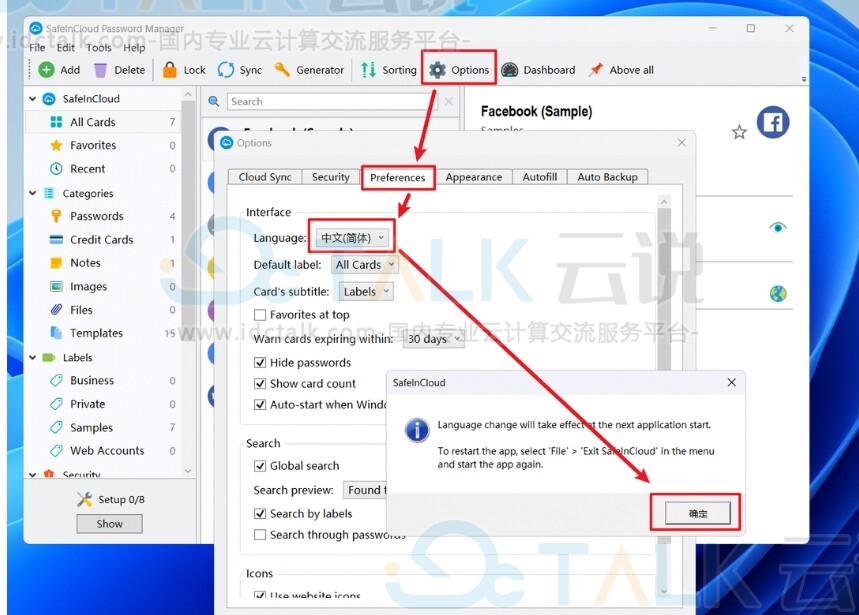Open the Card's subtitle dropdown
The height and width of the screenshot is (615, 859).
(366, 292)
